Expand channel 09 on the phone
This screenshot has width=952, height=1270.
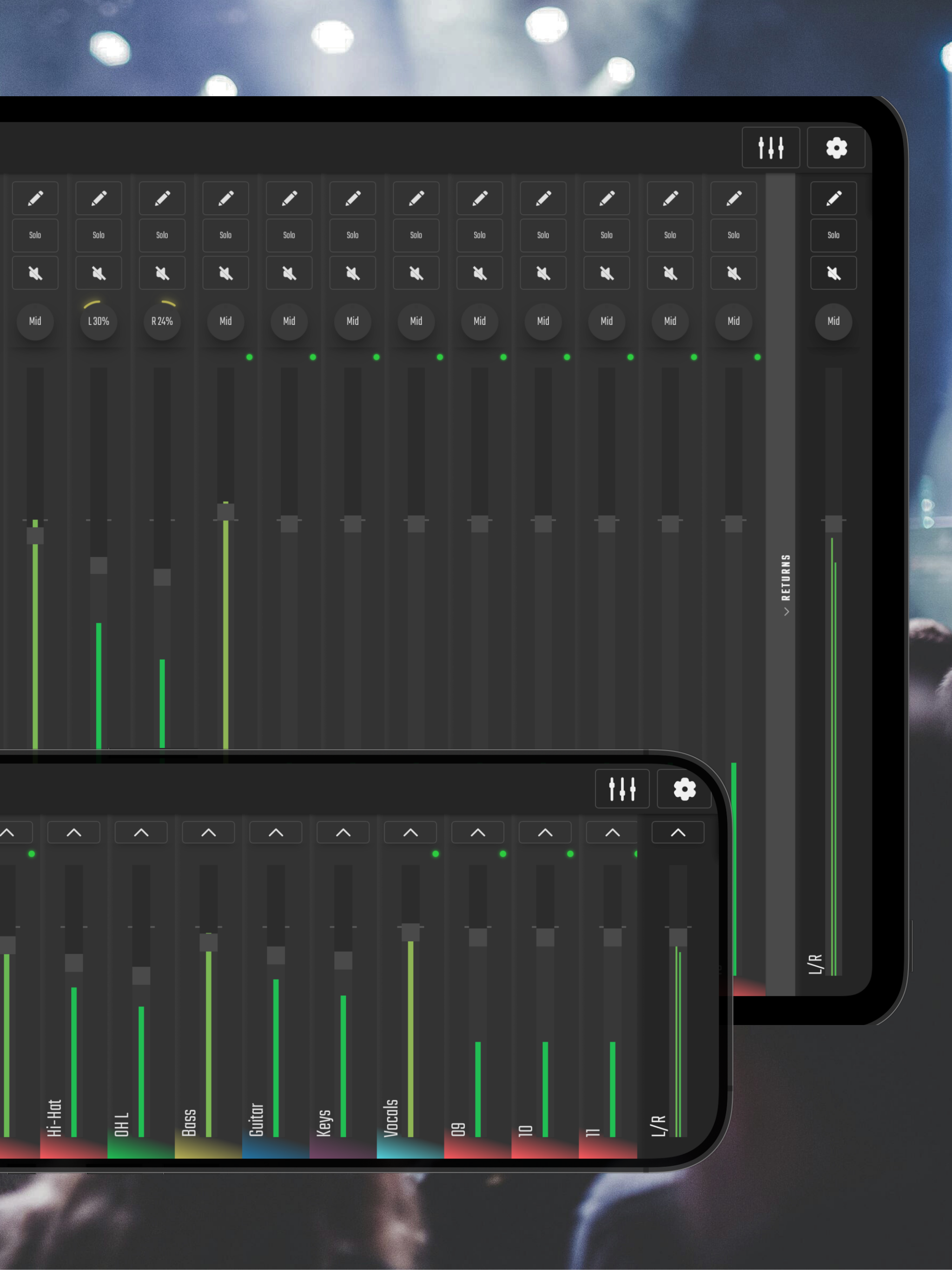click(x=478, y=833)
